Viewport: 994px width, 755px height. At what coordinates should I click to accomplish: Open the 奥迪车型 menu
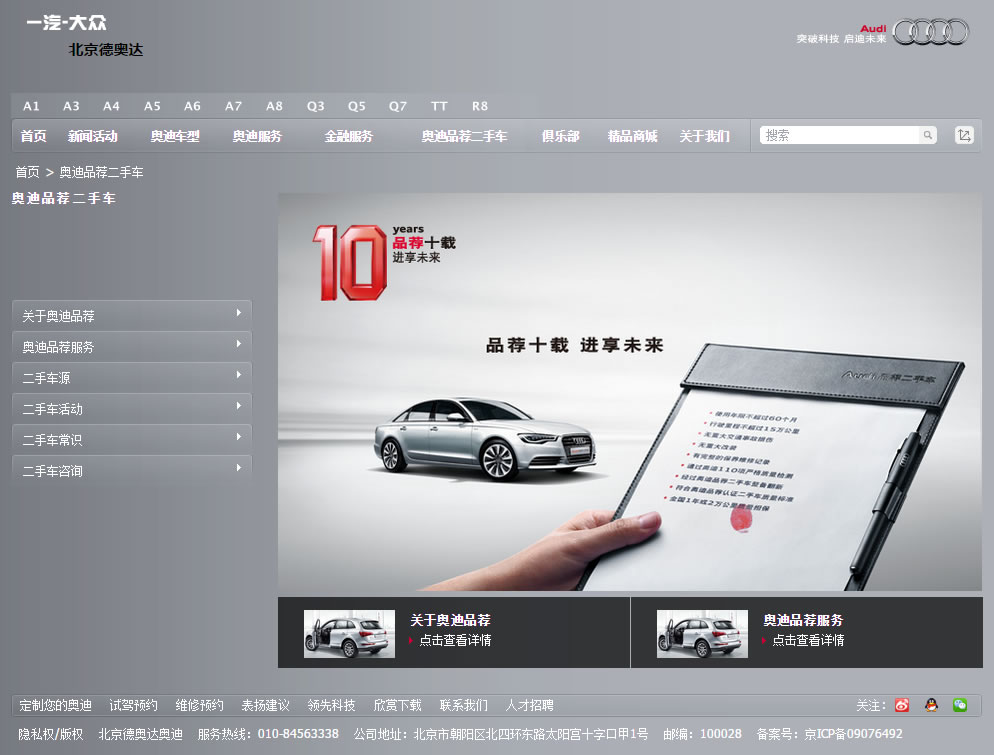pyautogui.click(x=175, y=136)
